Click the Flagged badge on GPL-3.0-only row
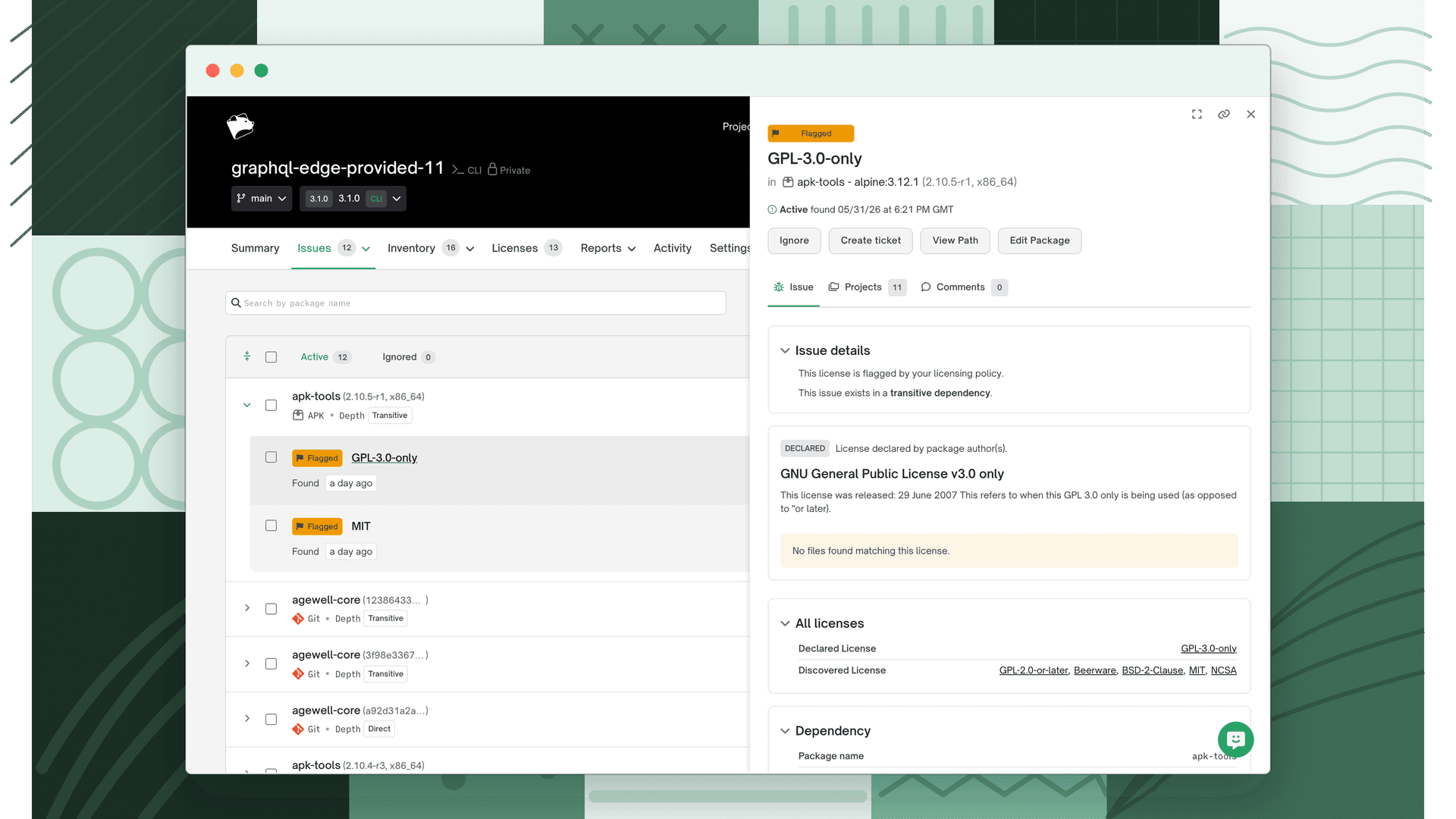This screenshot has height=819, width=1456. pyautogui.click(x=317, y=458)
